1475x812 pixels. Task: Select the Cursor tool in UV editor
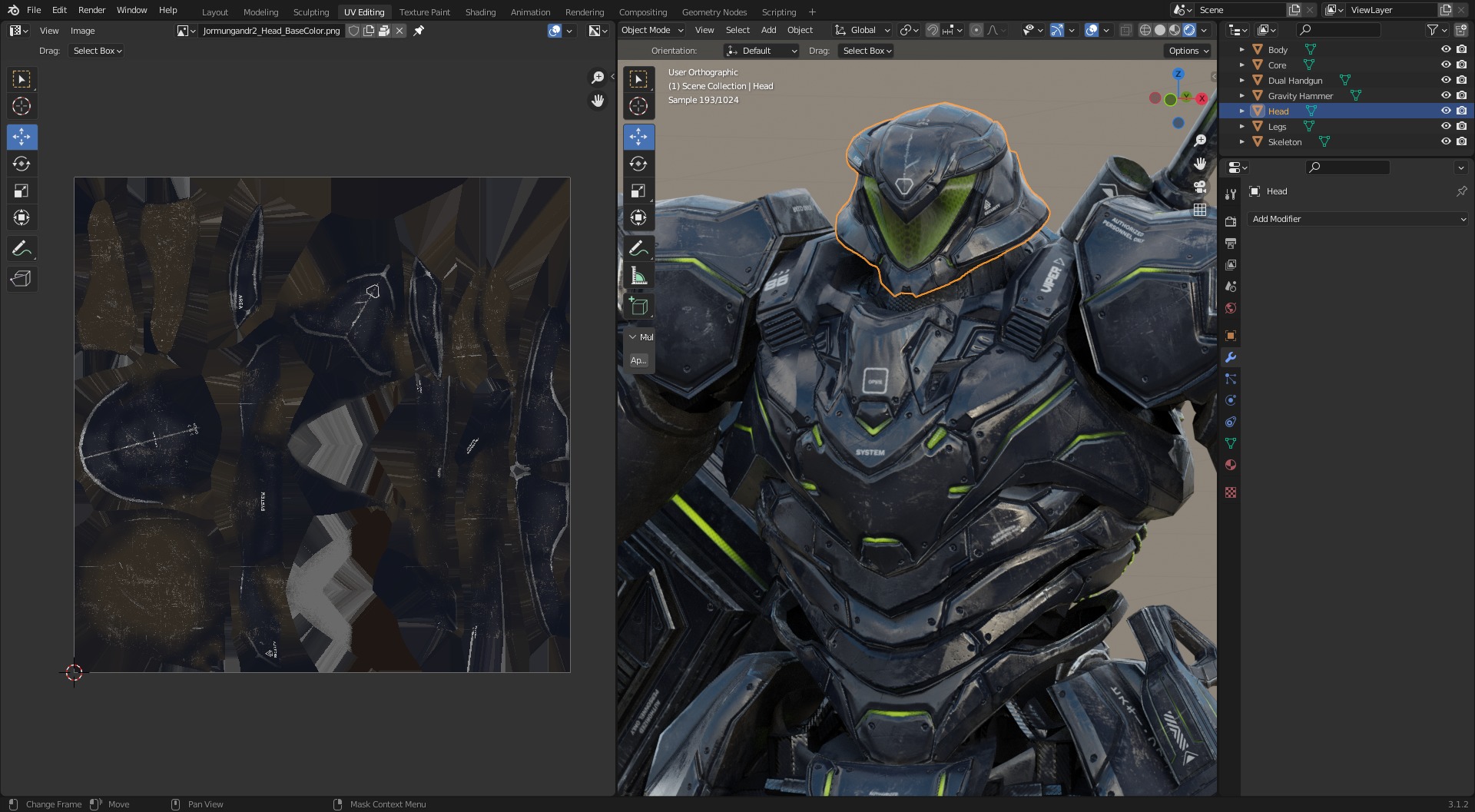point(22,106)
